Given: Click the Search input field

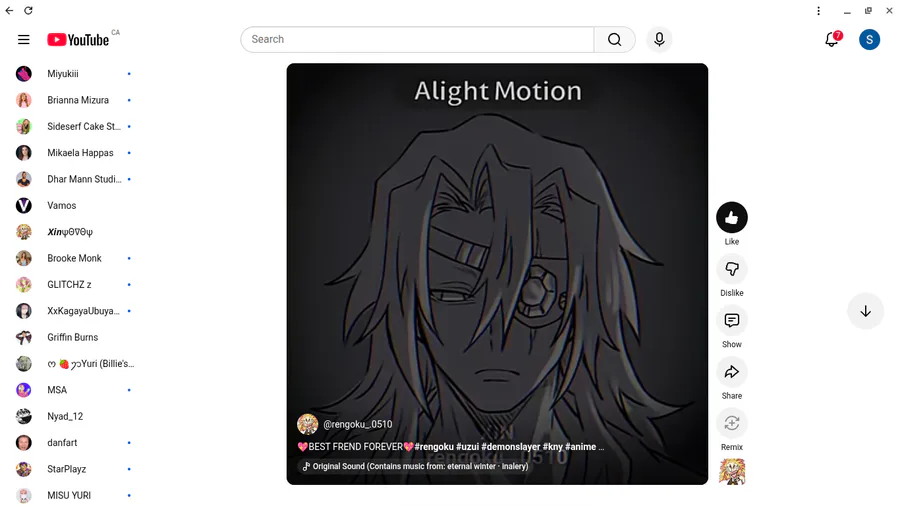Looking at the screenshot, I should 418,40.
